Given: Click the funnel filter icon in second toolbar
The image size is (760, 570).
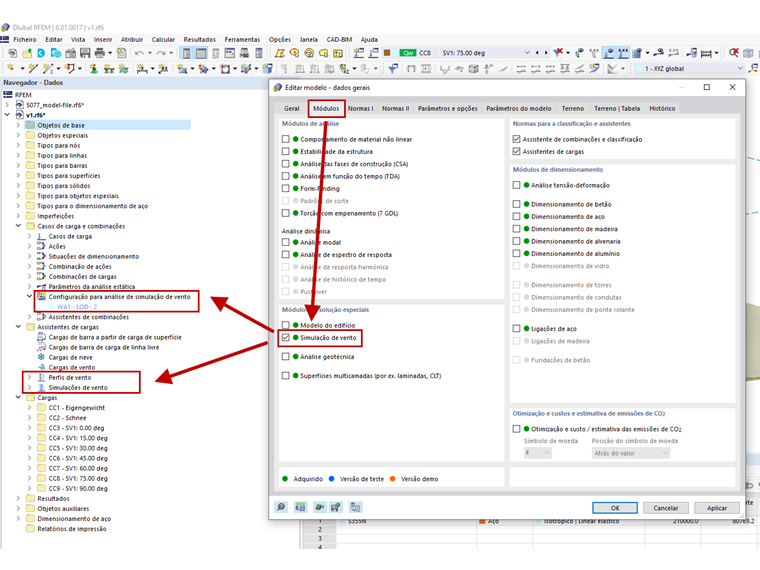Looking at the screenshot, I should pos(393,68).
